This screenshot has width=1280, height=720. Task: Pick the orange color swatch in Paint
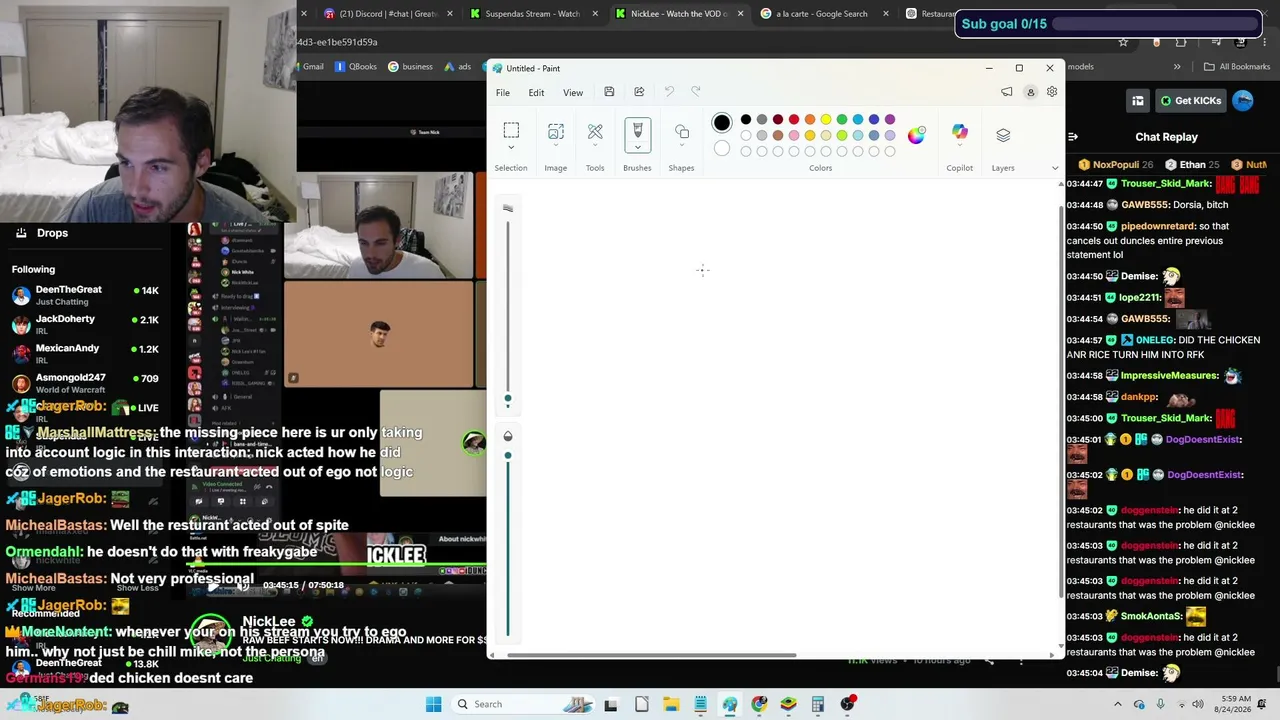coord(810,120)
